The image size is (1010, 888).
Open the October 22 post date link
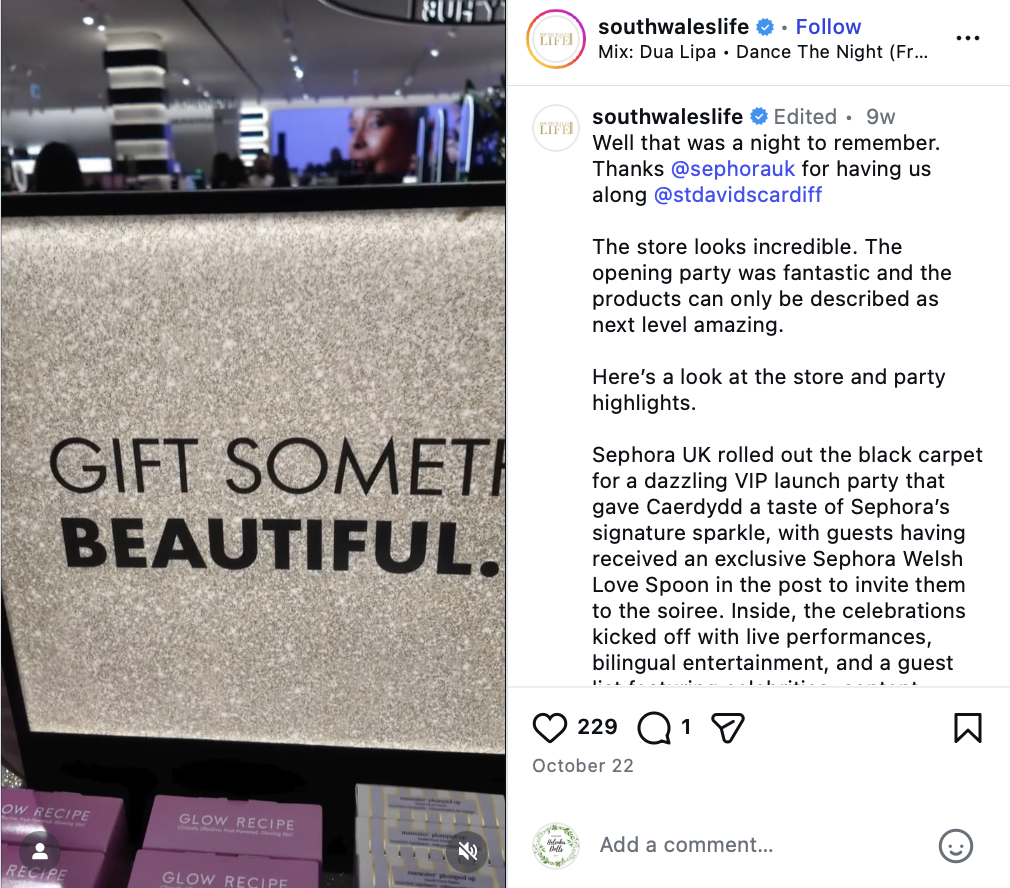pos(583,766)
